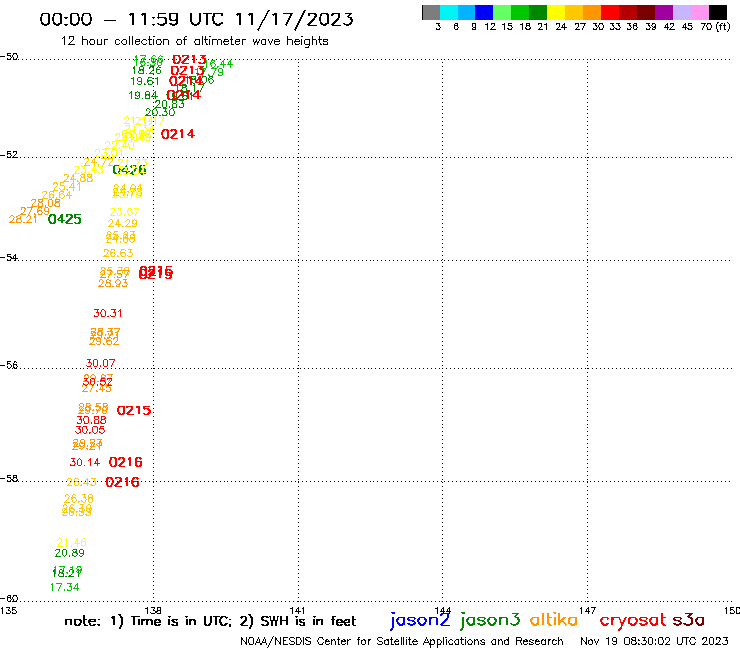
Task: Select the pure blue legend color swatch
Action: (484, 12)
